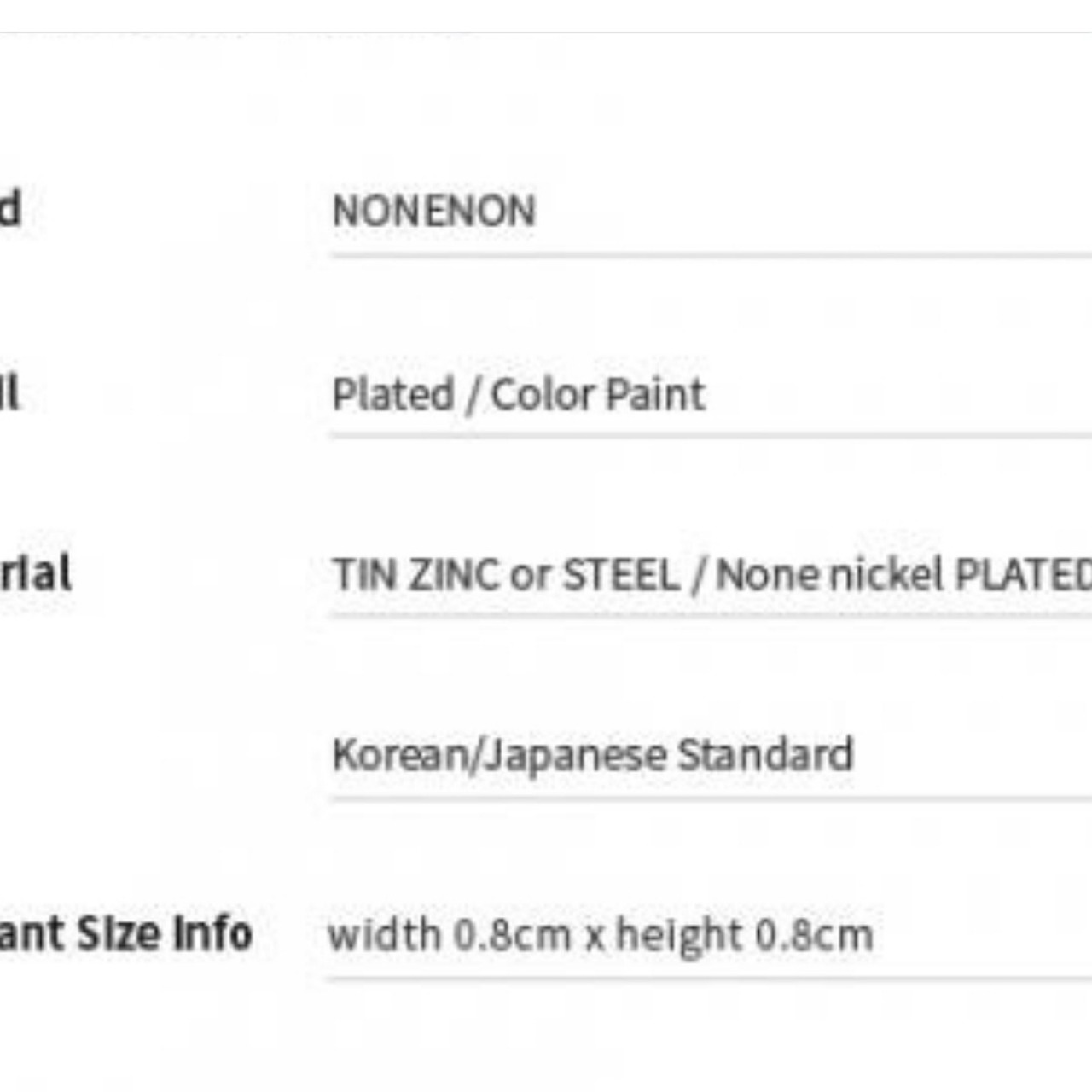The width and height of the screenshot is (1092, 1092).
Task: Select the "Plated / Color Paint" value
Action: point(518,394)
